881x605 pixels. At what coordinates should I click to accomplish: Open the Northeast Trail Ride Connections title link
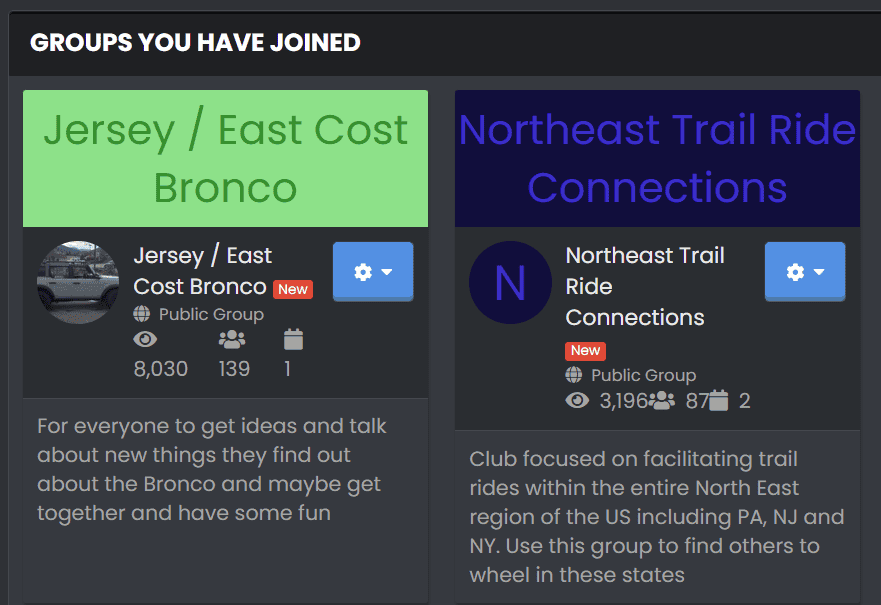[645, 286]
